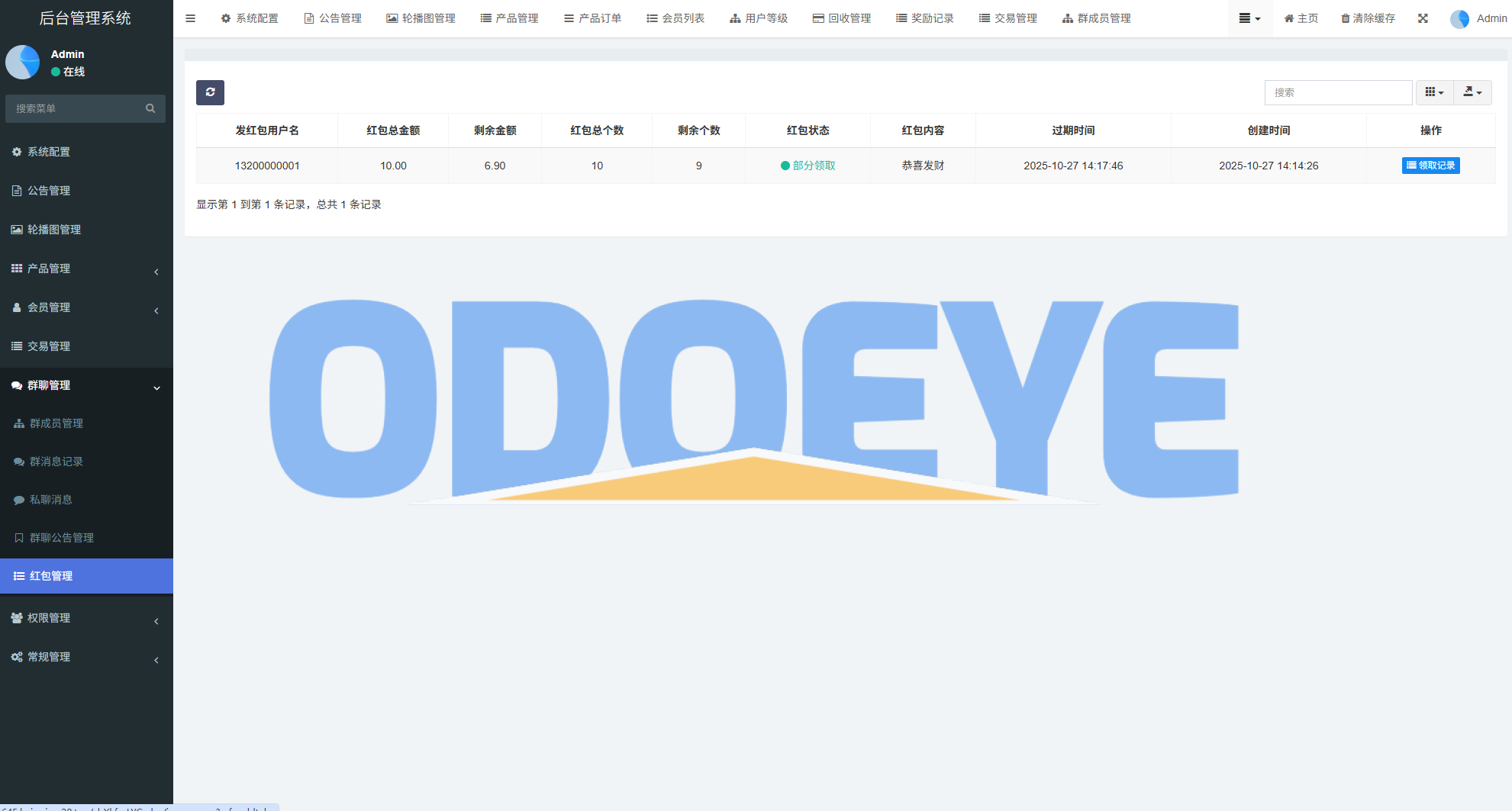Open the column visibility grid dropdown
Image resolution: width=1512 pixels, height=811 pixels.
(1434, 92)
